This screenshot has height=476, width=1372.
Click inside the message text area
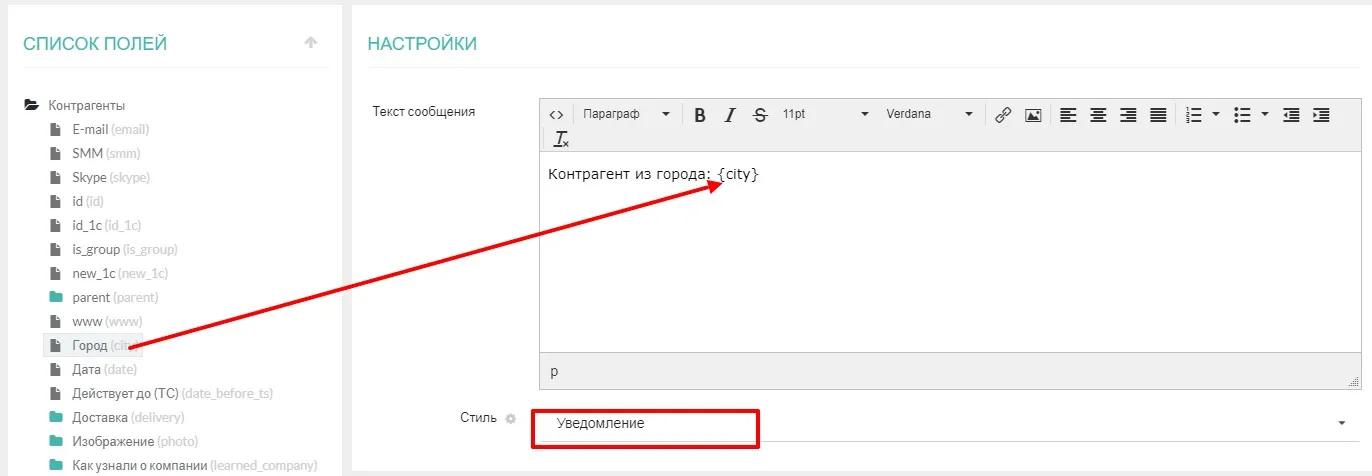948,260
